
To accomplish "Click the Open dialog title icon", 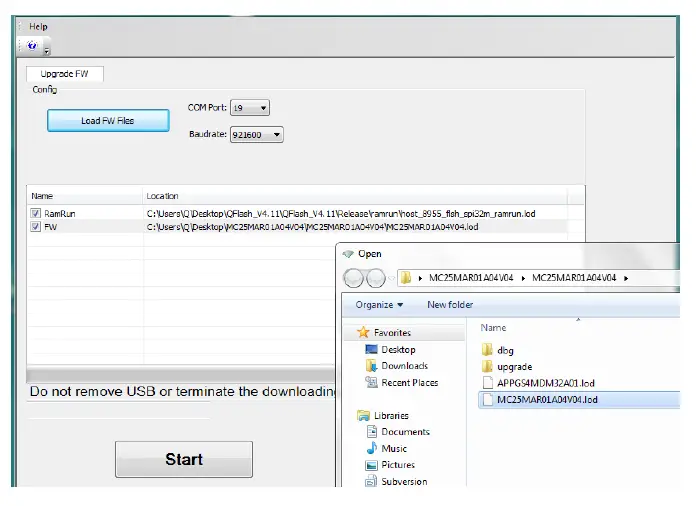I will (x=348, y=254).
